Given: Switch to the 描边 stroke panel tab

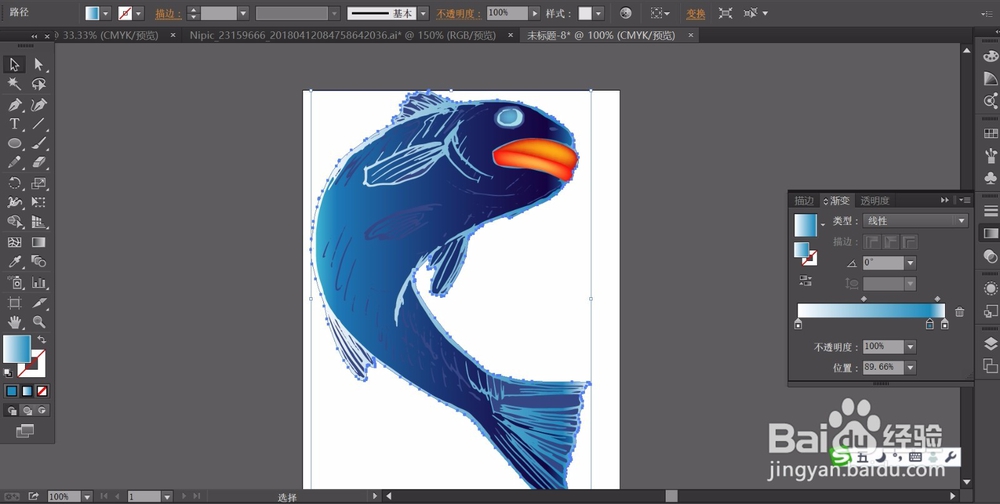Looking at the screenshot, I should coord(804,200).
